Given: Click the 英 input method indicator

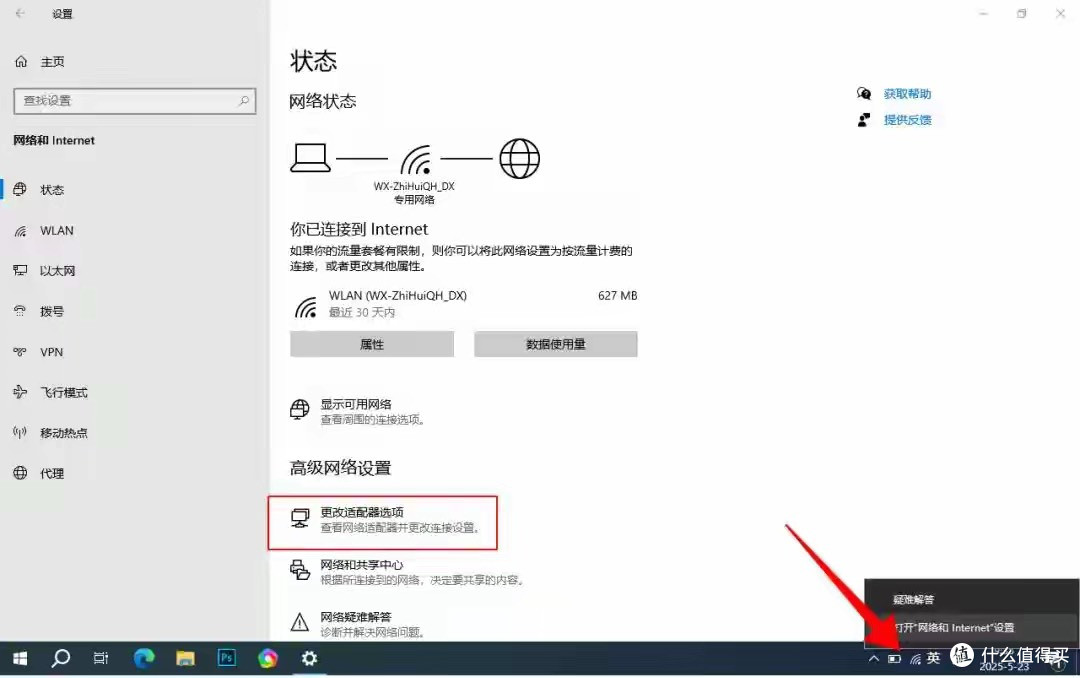Looking at the screenshot, I should [933, 658].
